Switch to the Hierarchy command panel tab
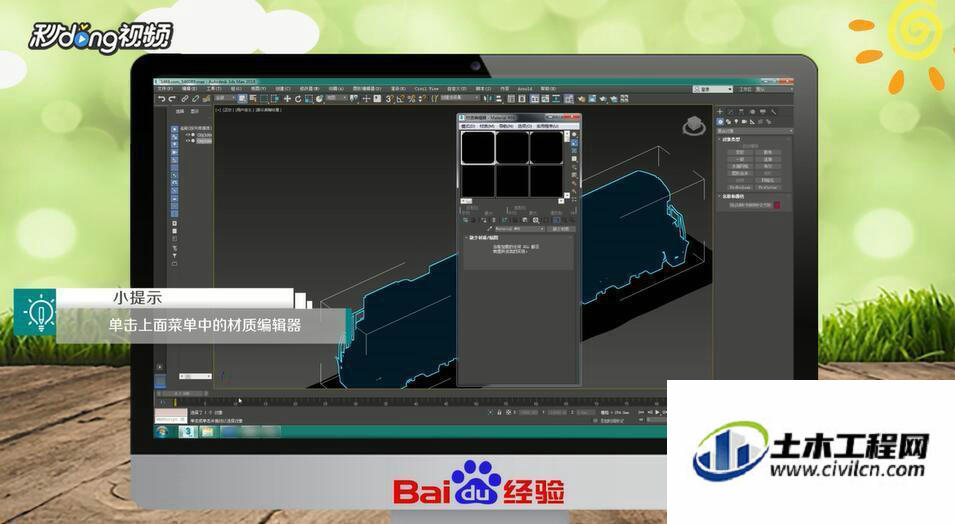The height and width of the screenshot is (524, 955). click(x=741, y=112)
